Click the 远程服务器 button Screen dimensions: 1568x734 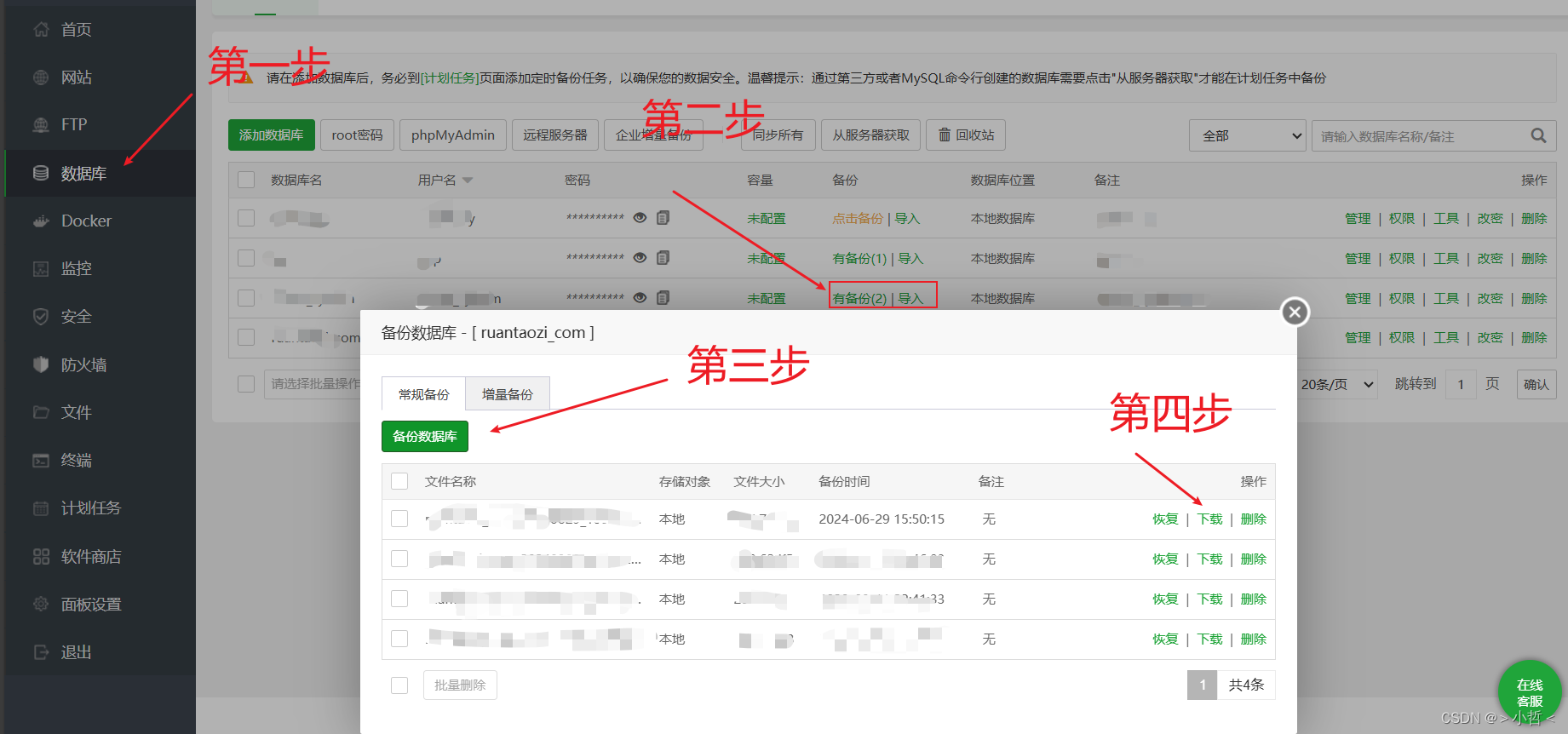pyautogui.click(x=555, y=135)
